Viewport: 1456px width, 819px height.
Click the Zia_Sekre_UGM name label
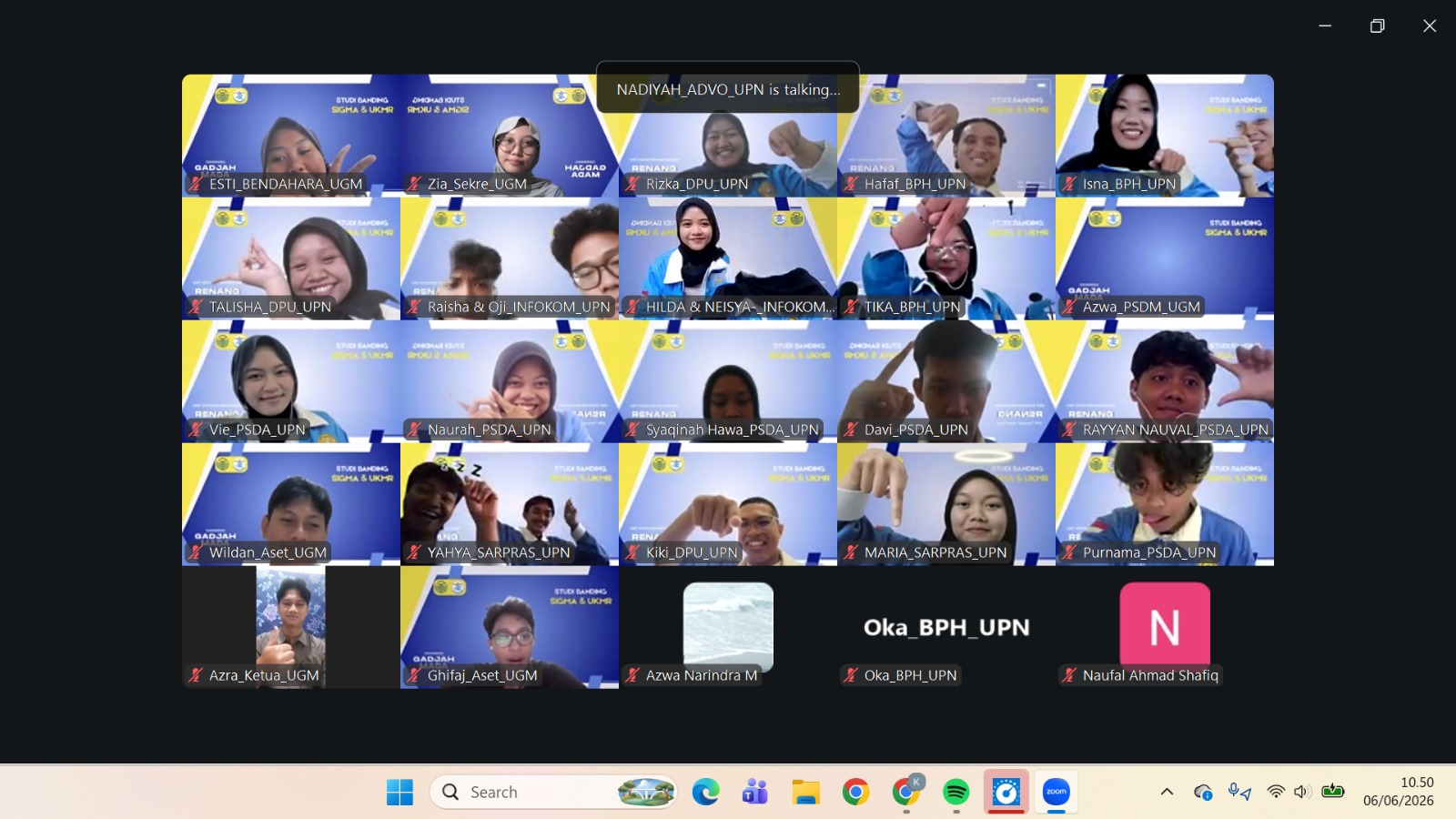477,184
